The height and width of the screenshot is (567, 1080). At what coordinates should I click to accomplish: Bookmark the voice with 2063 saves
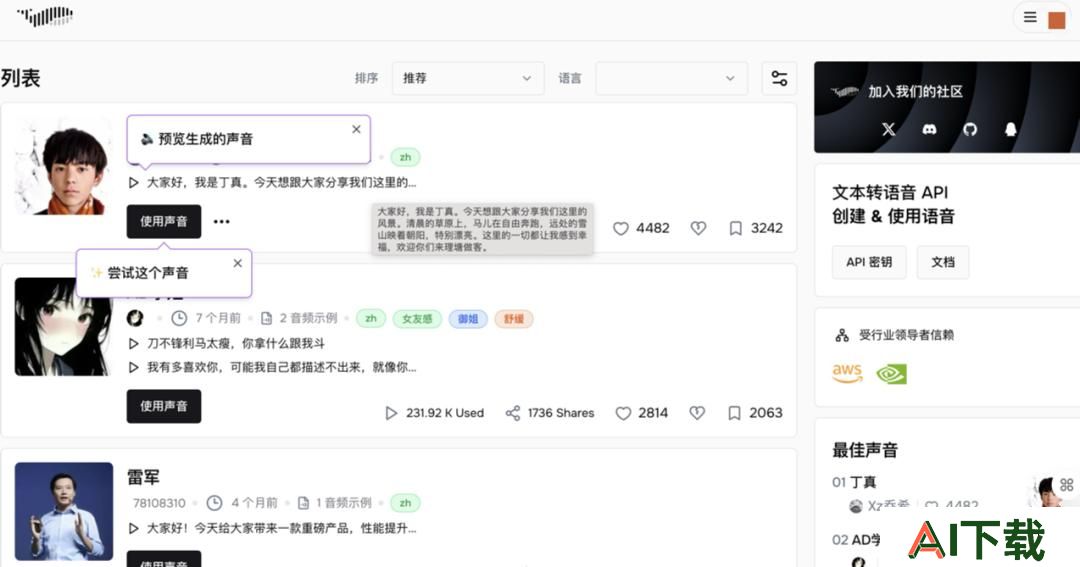click(x=734, y=413)
